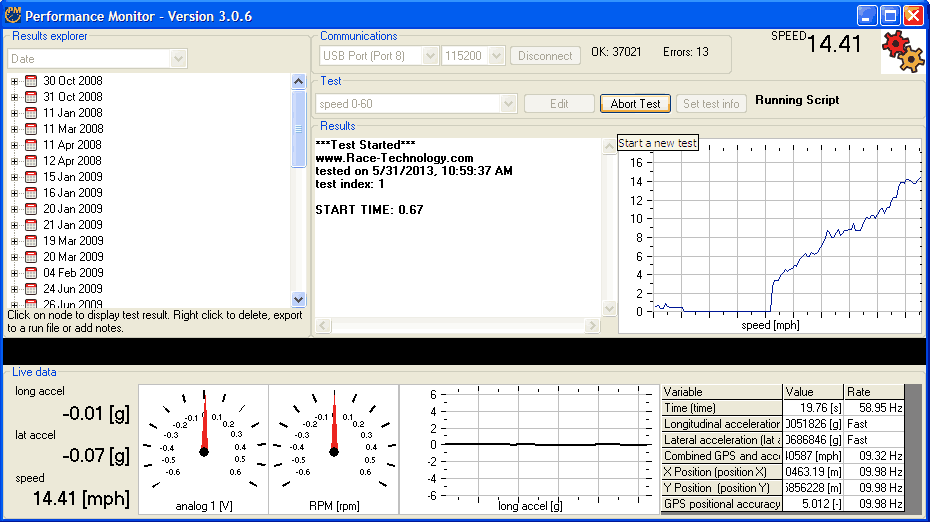Click the calendar icon for 11 Jan 2008
930x522 pixels.
pos(31,113)
